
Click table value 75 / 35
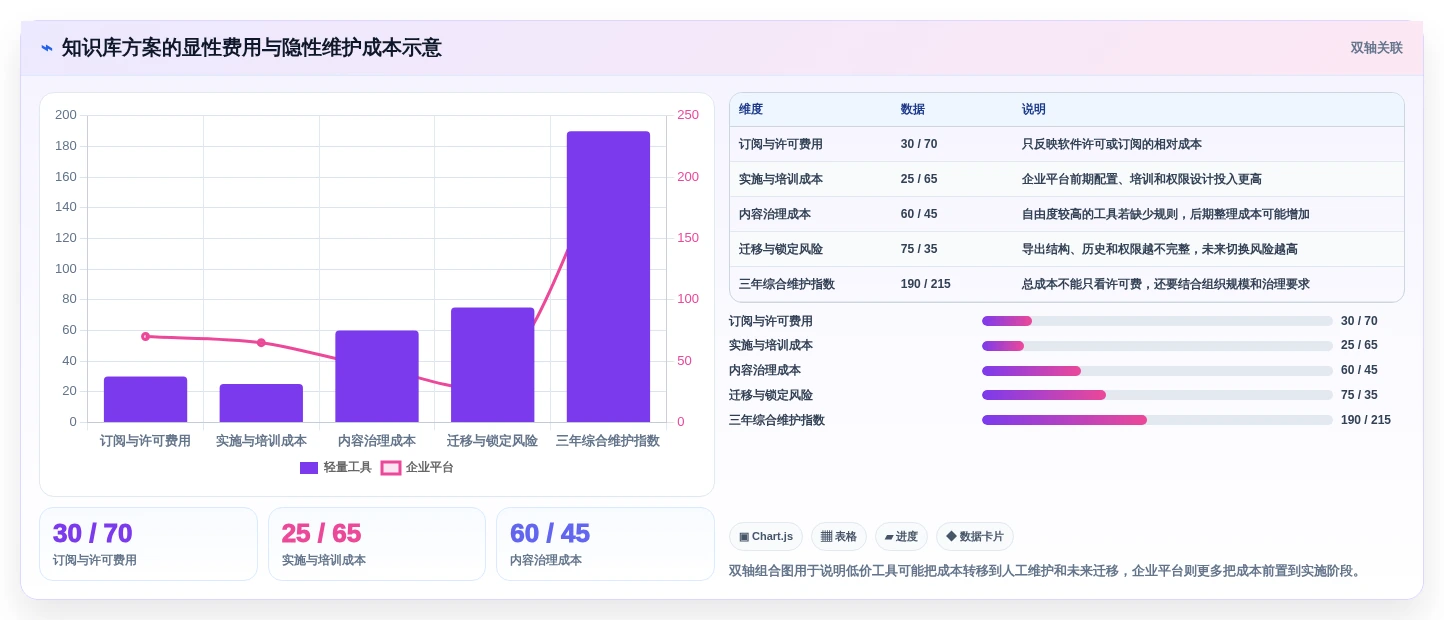pyautogui.click(x=919, y=249)
